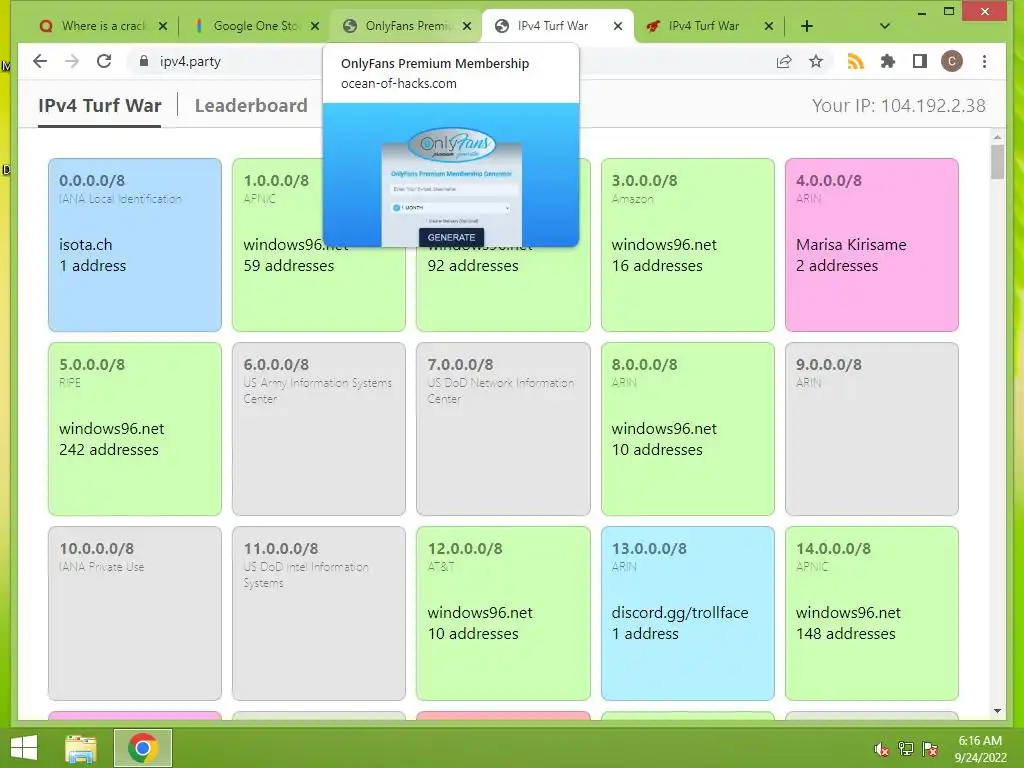Toggle the browser side panel icon
The height and width of the screenshot is (768, 1024).
pyautogui.click(x=920, y=61)
